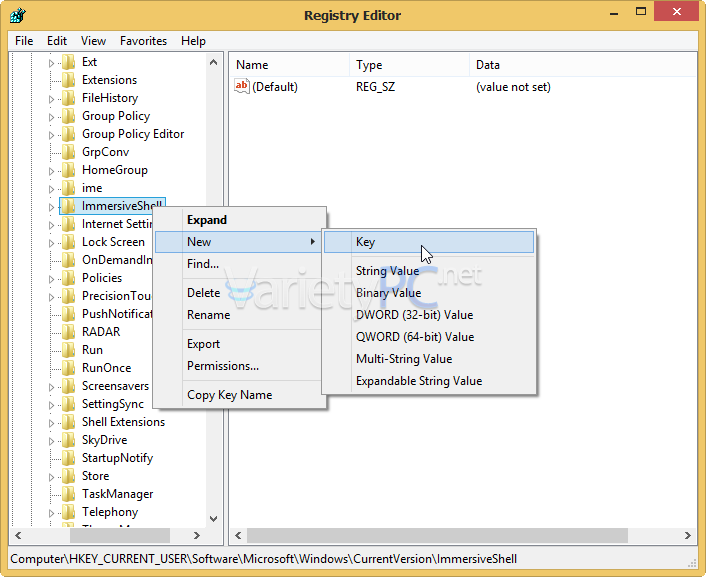Image resolution: width=706 pixels, height=577 pixels.
Task: Click the Screensavers folder icon
Action: tap(68, 386)
